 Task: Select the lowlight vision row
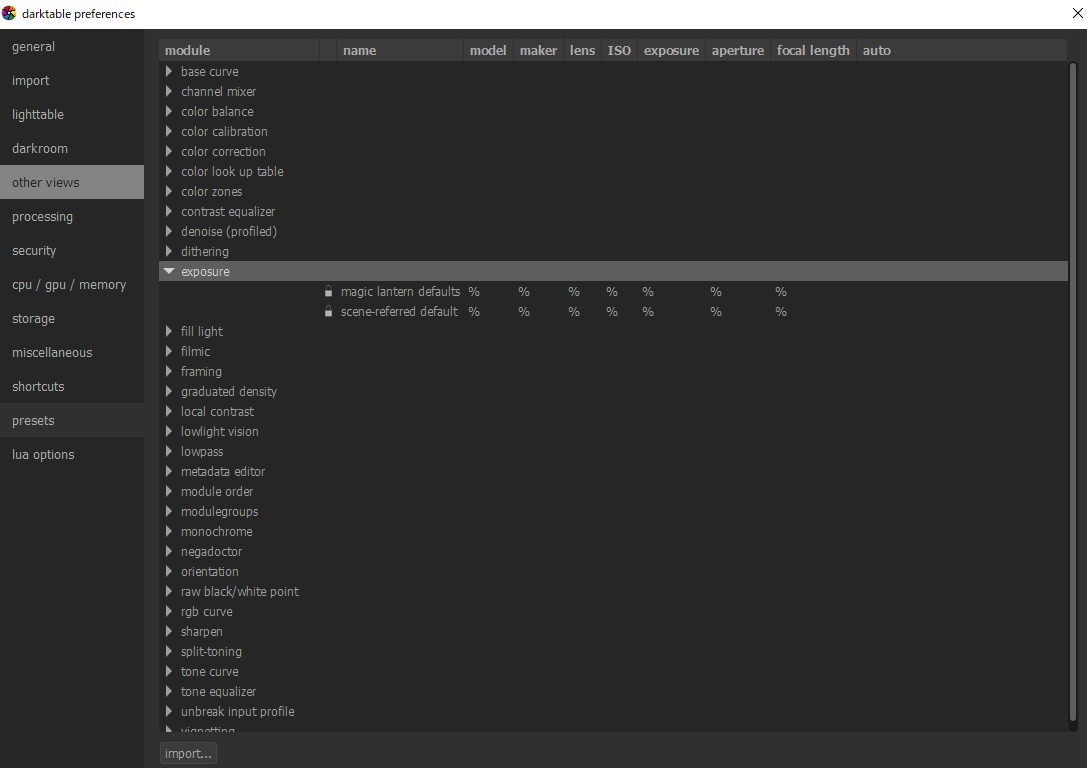coord(614,432)
